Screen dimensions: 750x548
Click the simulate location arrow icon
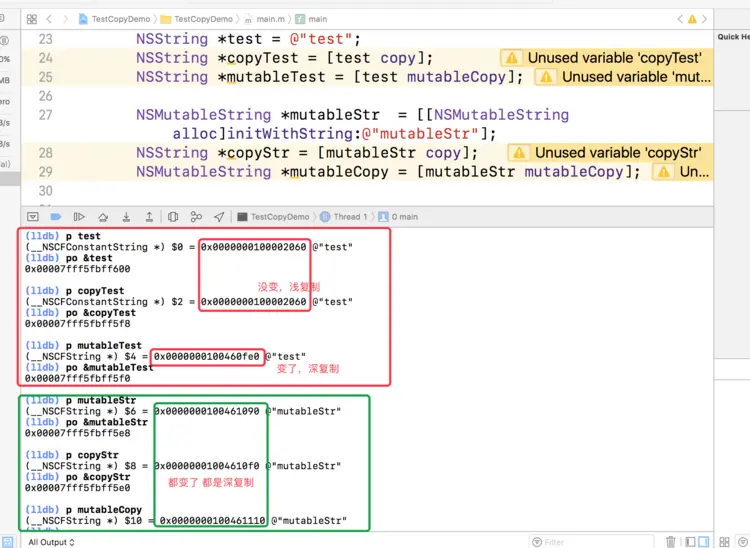click(x=219, y=217)
